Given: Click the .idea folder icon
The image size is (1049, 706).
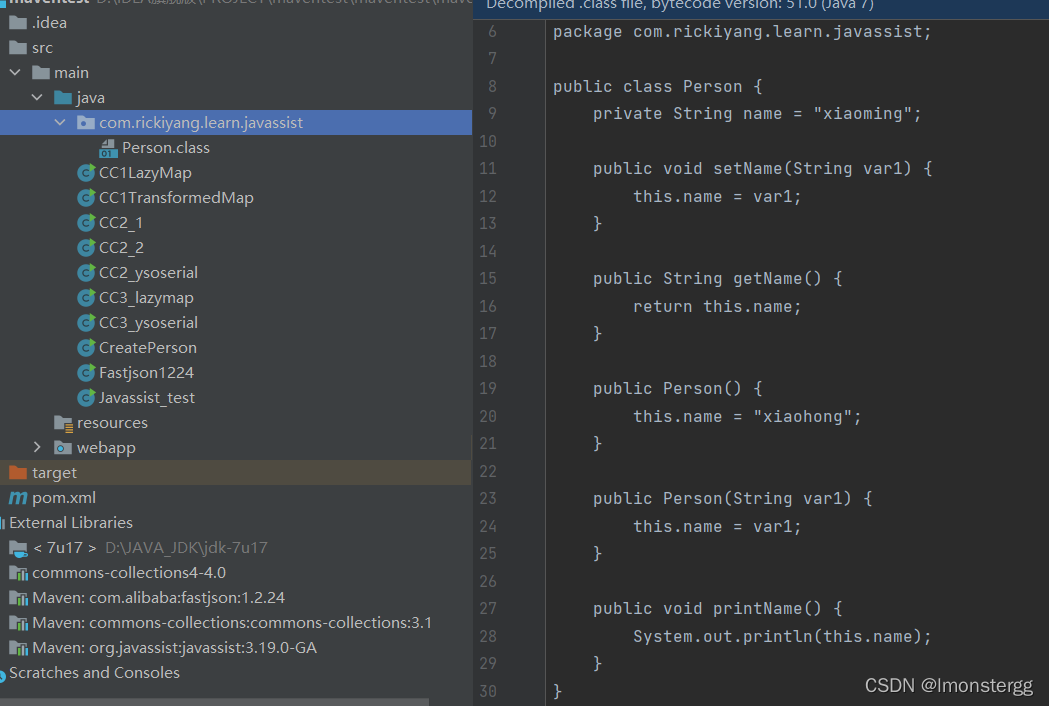Looking at the screenshot, I should coord(18,23).
